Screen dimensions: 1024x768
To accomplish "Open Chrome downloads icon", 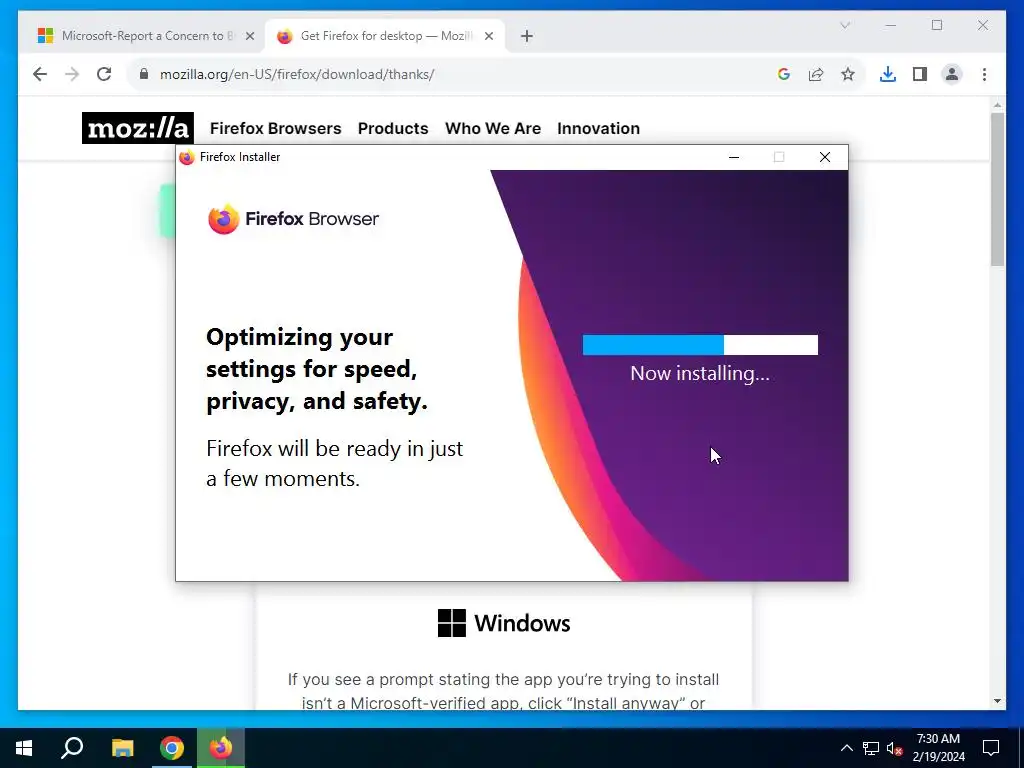I will point(888,74).
